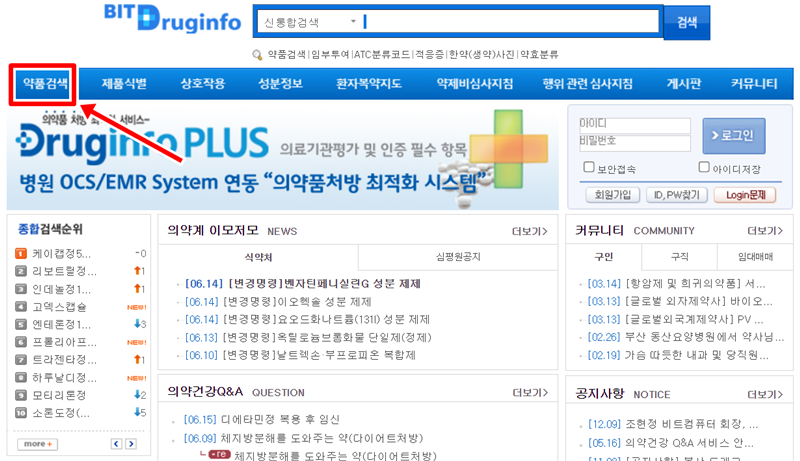Click the magnifier icon below search bar
Viewport: 800px width, 461px height.
(x=257, y=55)
